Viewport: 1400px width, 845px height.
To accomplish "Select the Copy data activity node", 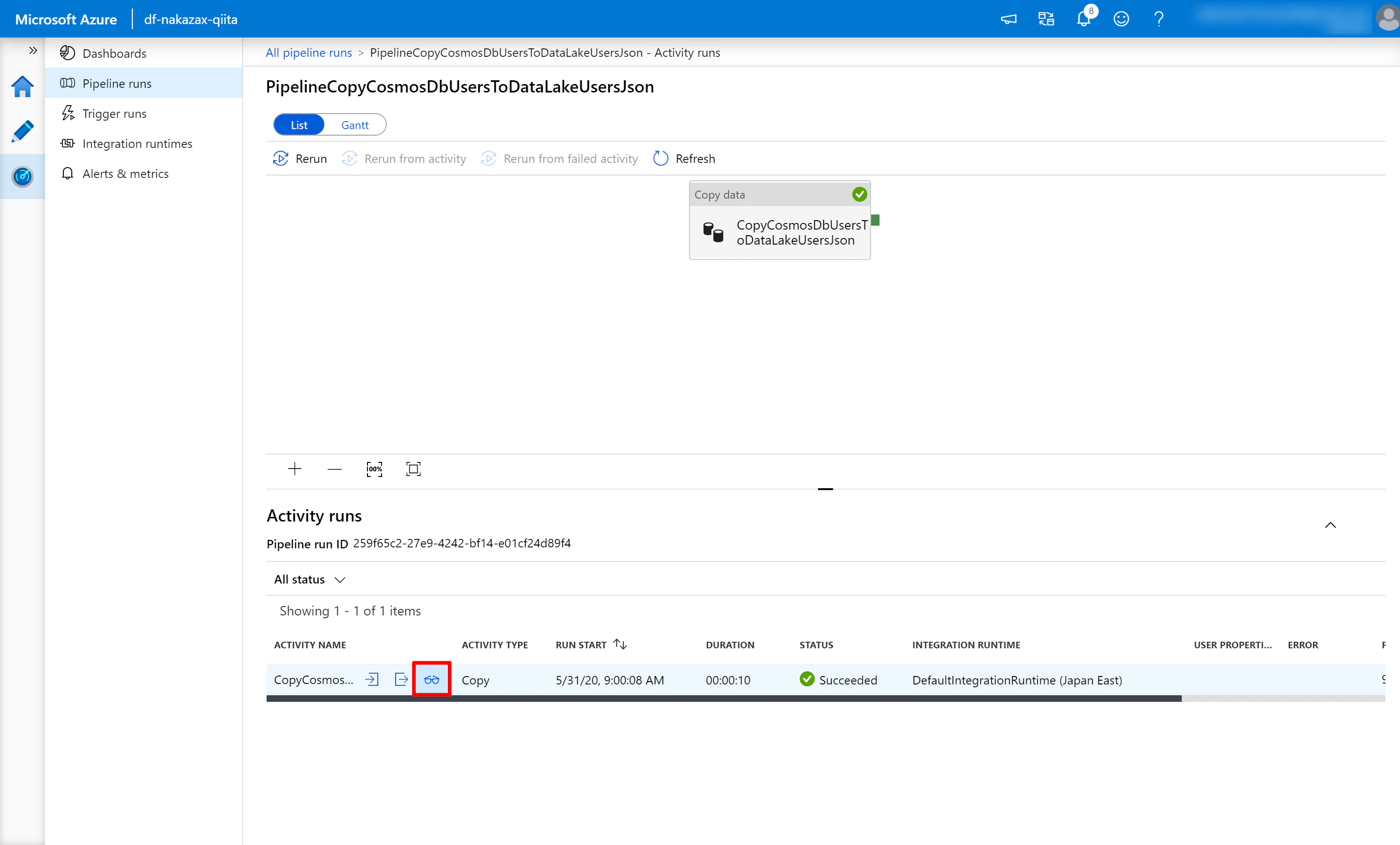I will click(780, 221).
